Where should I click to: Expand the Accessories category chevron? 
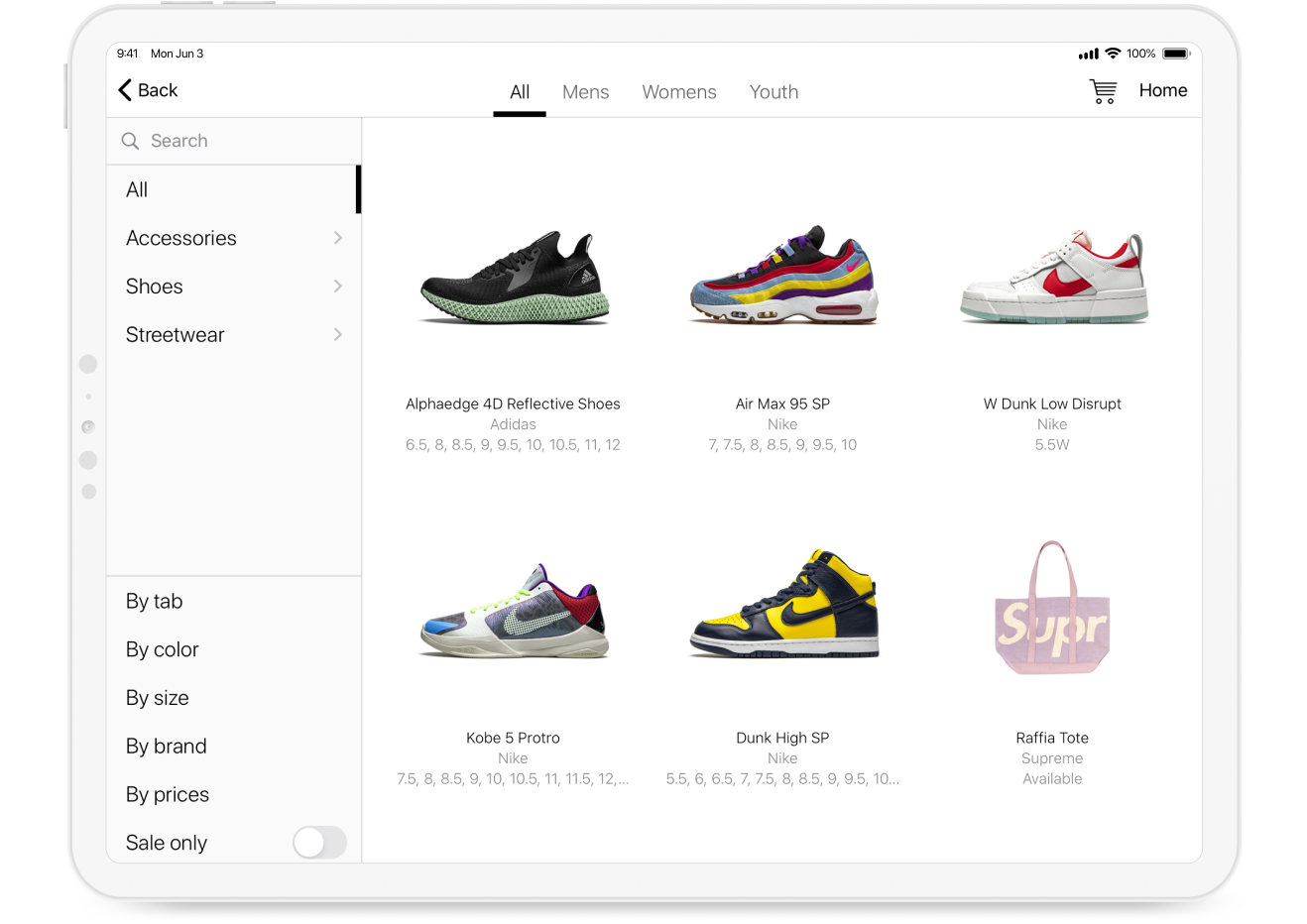pos(337,238)
